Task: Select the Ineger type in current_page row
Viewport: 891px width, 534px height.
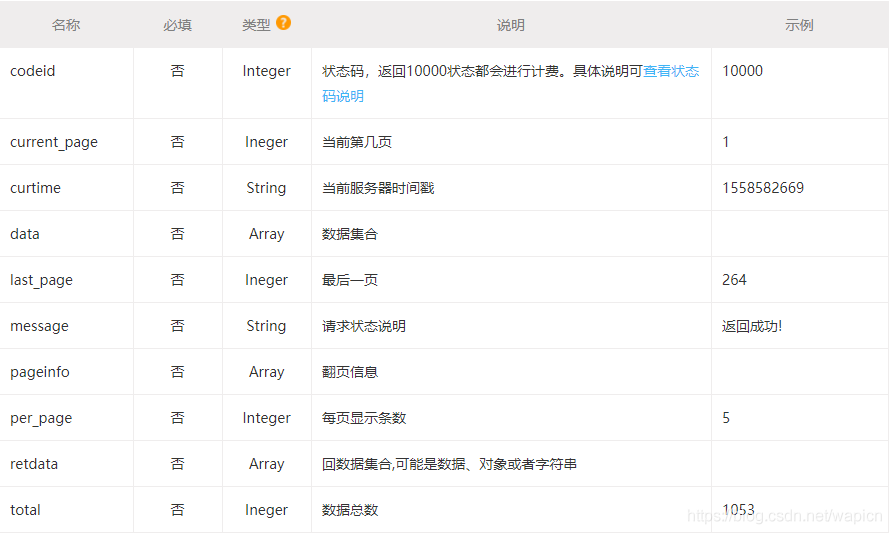Action: 267,142
